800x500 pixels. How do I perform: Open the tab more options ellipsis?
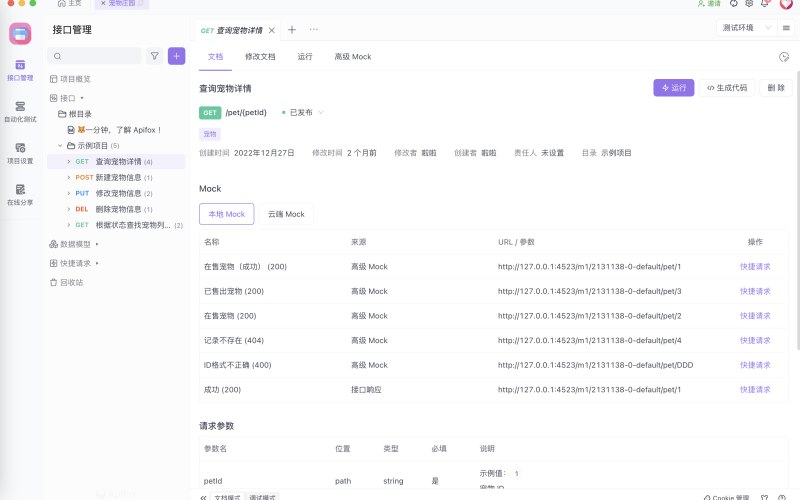coord(314,30)
